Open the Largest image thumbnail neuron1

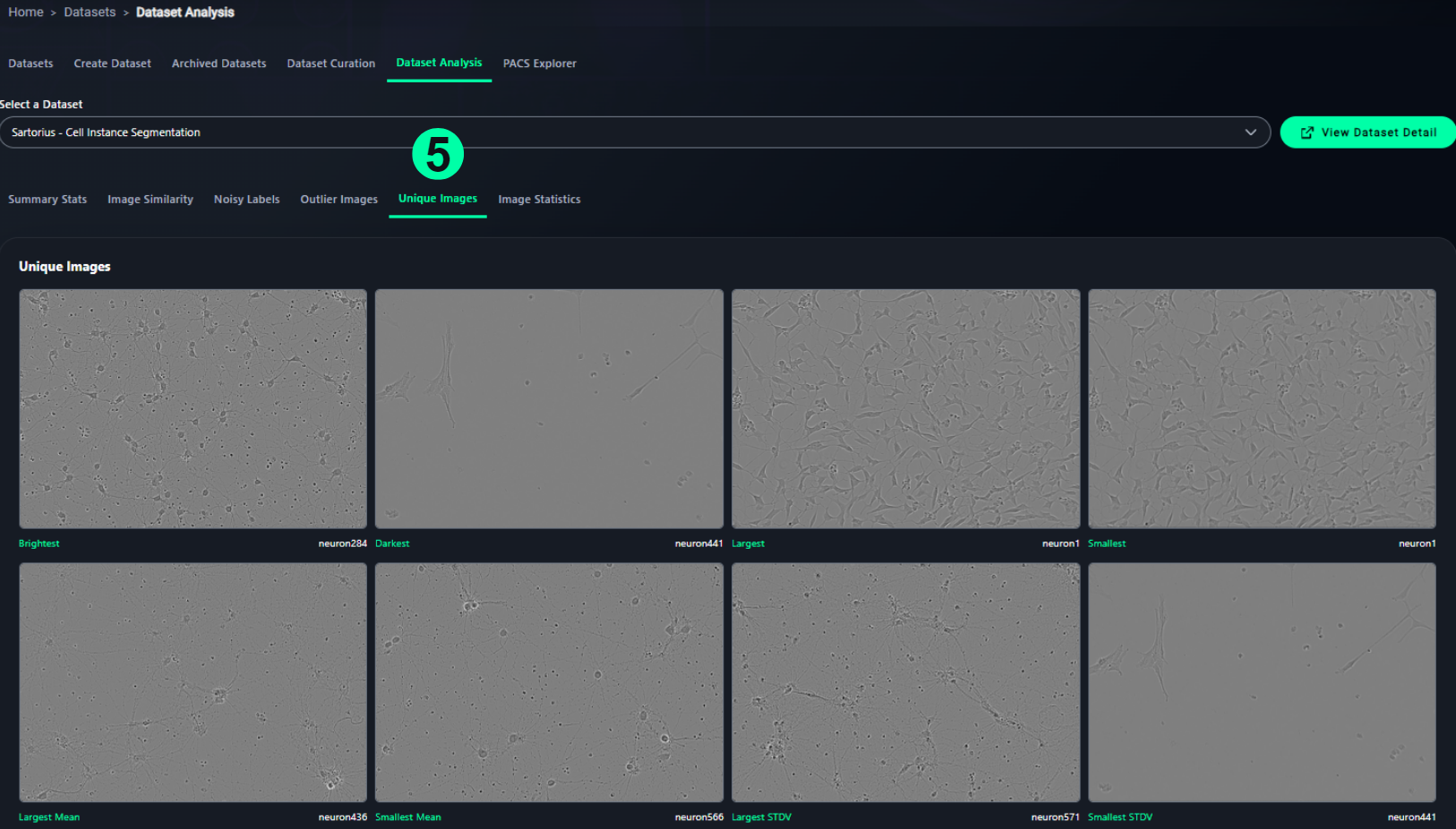(x=905, y=408)
